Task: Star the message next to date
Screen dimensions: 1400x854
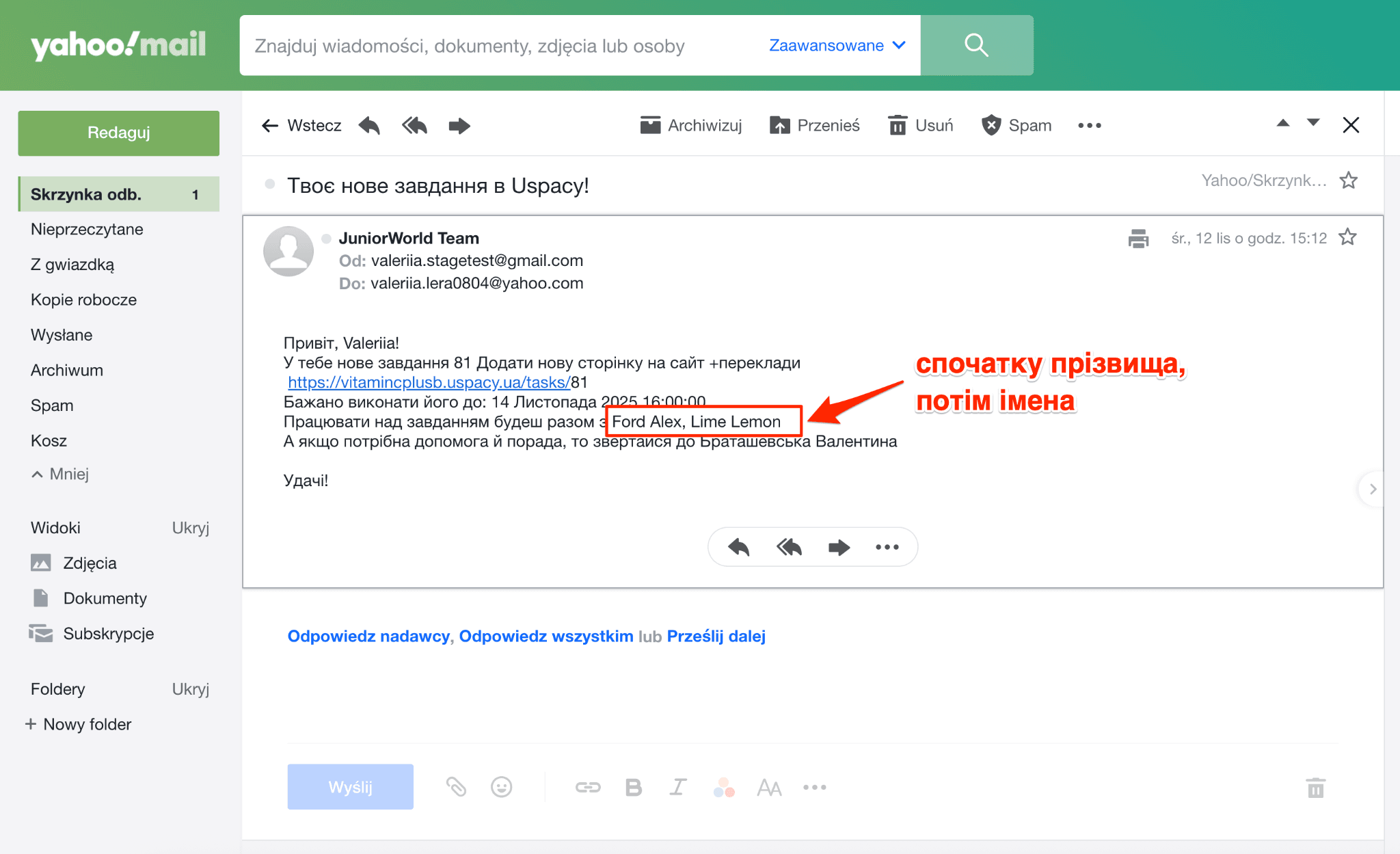Action: 1347,237
